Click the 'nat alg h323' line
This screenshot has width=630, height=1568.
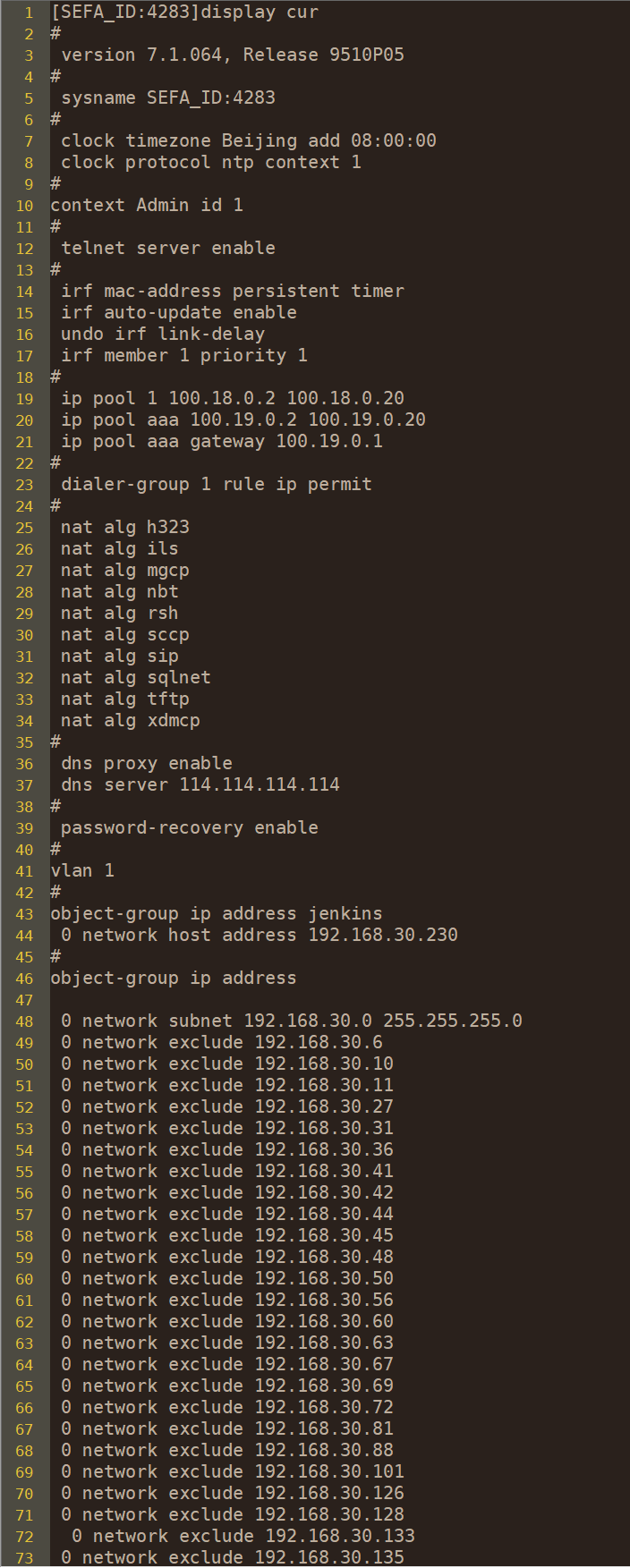coord(124,528)
